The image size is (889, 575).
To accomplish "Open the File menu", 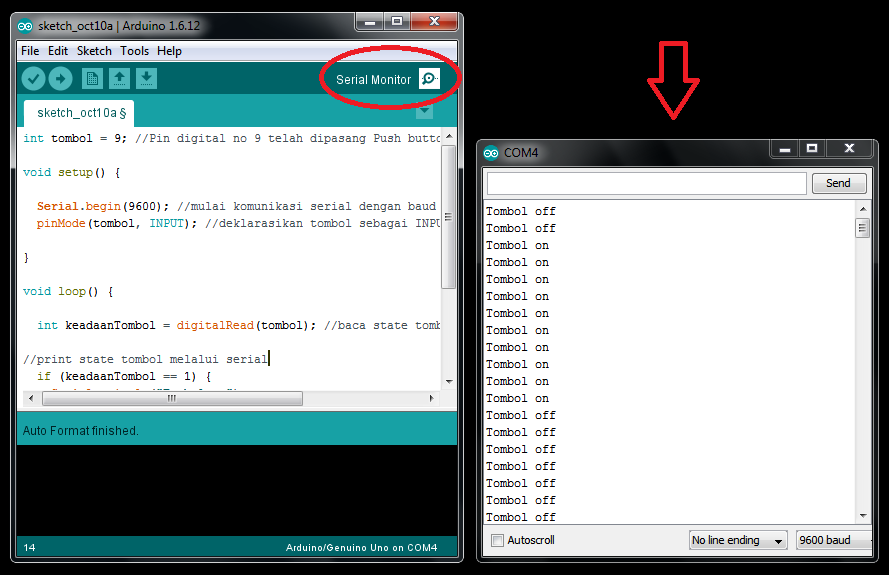I will (x=30, y=51).
